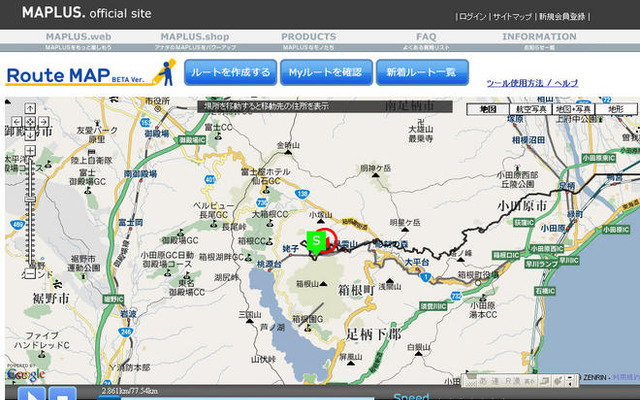640x400 pixels.
Task: Click the Route MAP beta logo
Action: pyautogui.click(x=91, y=73)
